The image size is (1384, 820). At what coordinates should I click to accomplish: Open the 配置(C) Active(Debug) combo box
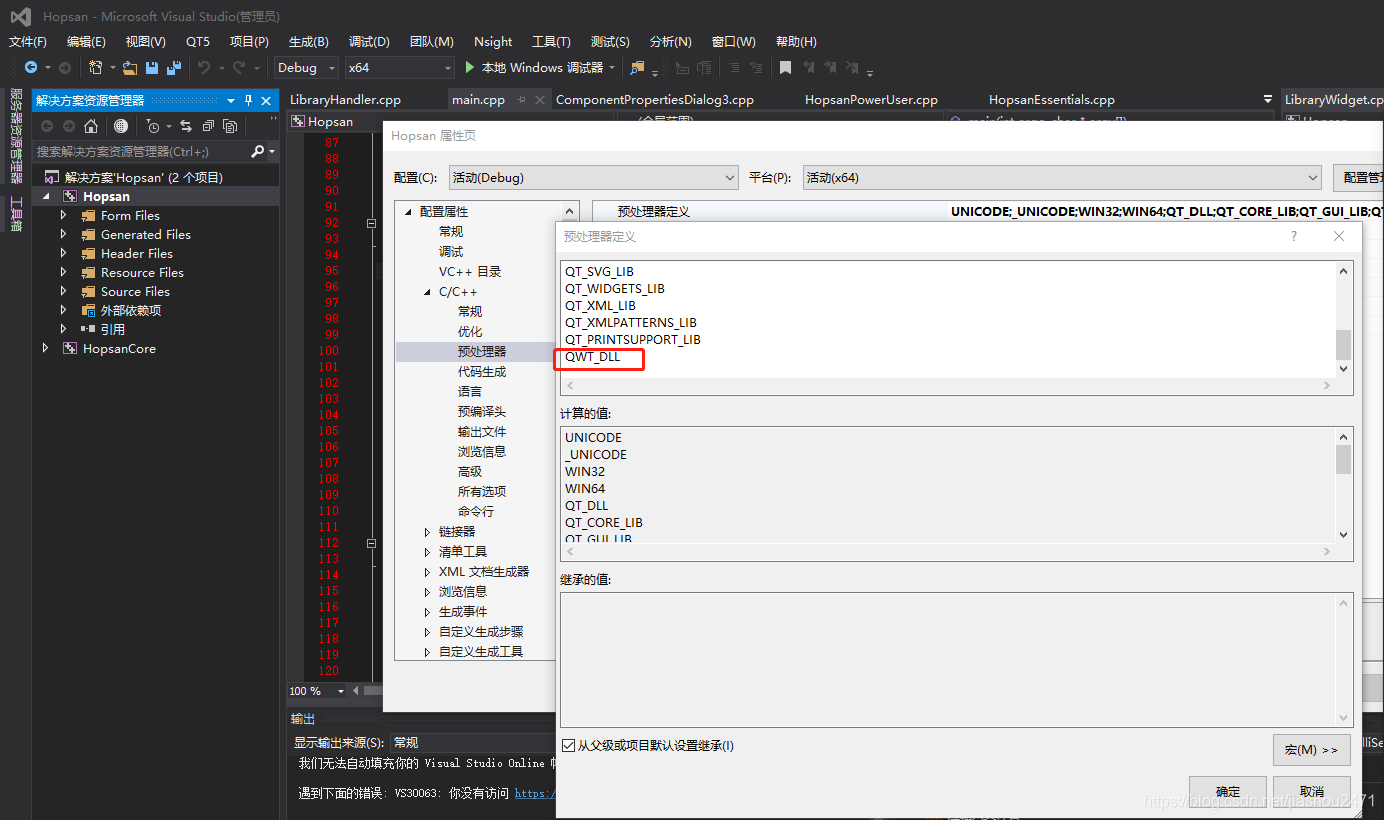click(593, 177)
